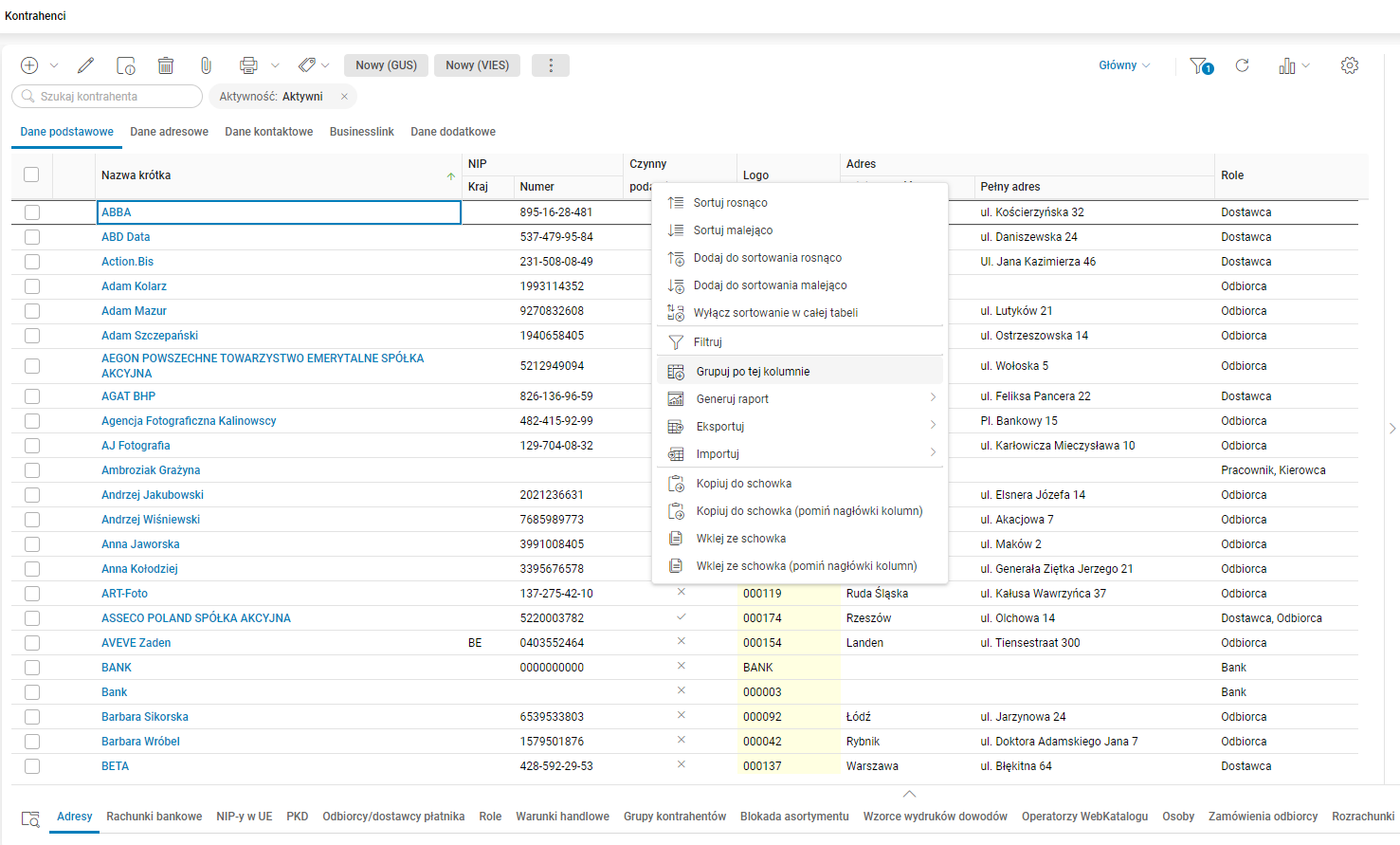The height and width of the screenshot is (845, 1400).
Task: Open the Główny view dropdown
Action: 1124,65
